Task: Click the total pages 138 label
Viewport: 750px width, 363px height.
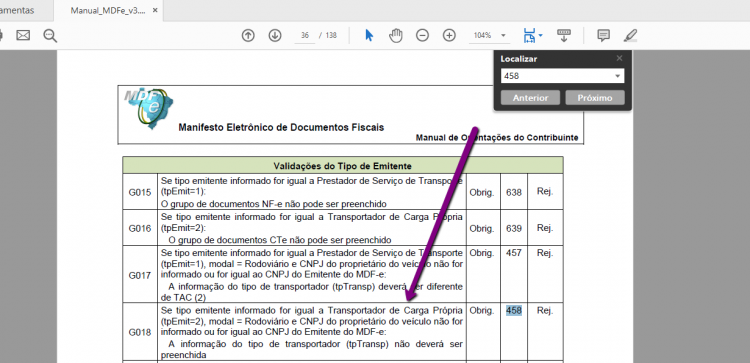Action: [x=331, y=35]
